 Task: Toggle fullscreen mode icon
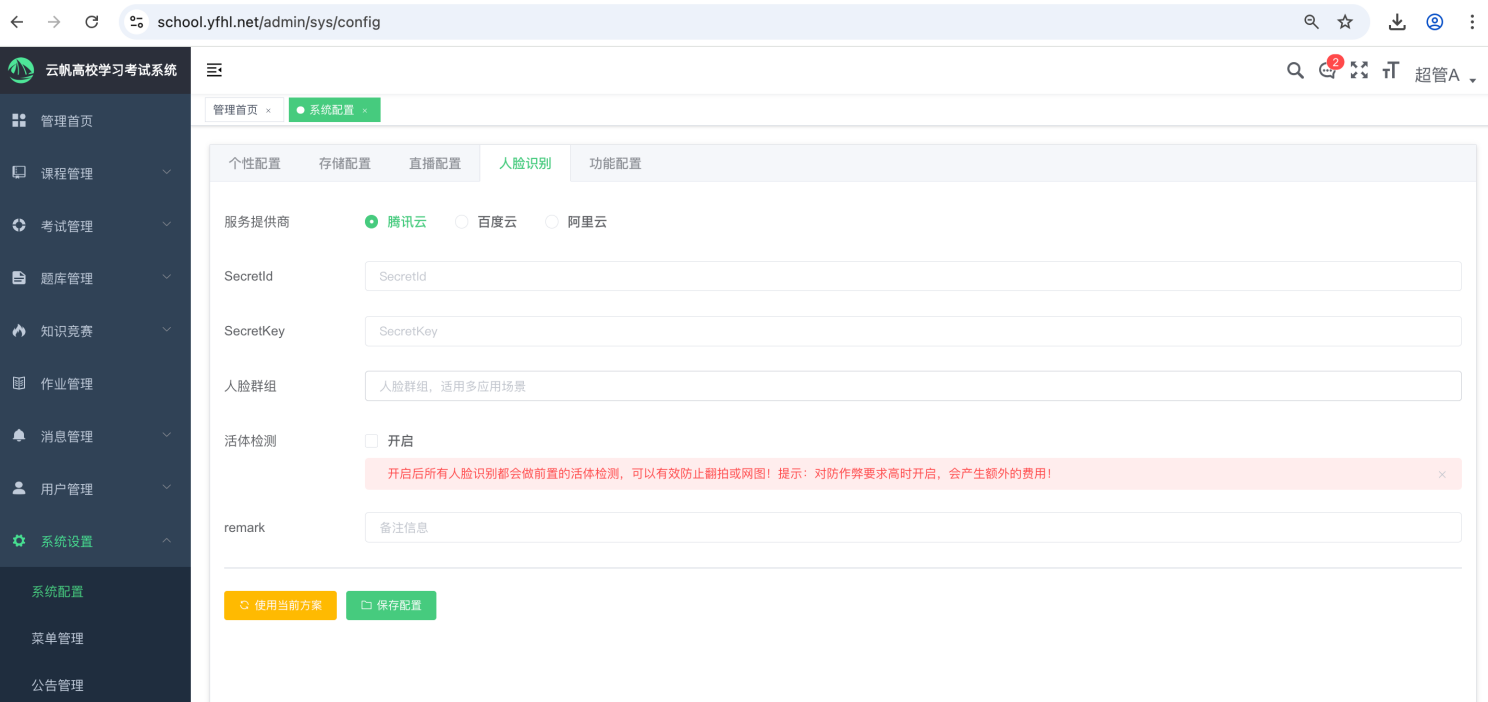pos(1359,71)
